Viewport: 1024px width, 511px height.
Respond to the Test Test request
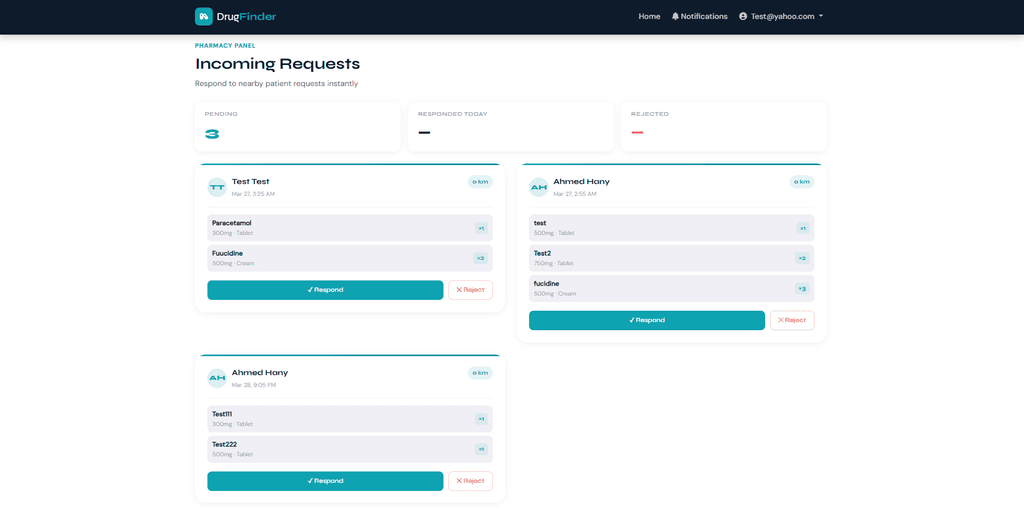tap(325, 290)
